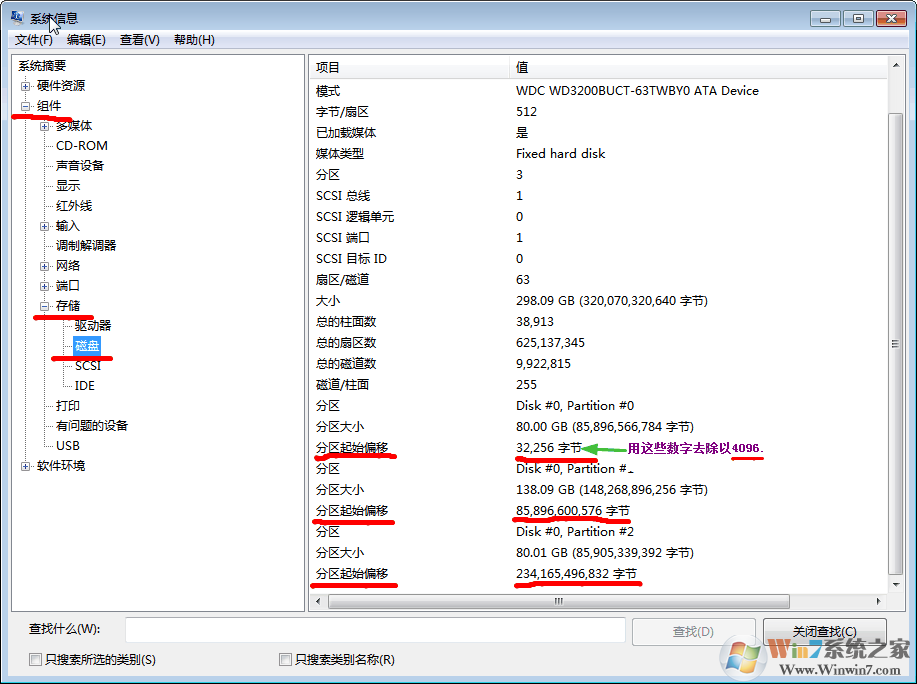917x684 pixels.
Task: Click the 234,165,496,832 字节 offset value
Action: tap(576, 574)
